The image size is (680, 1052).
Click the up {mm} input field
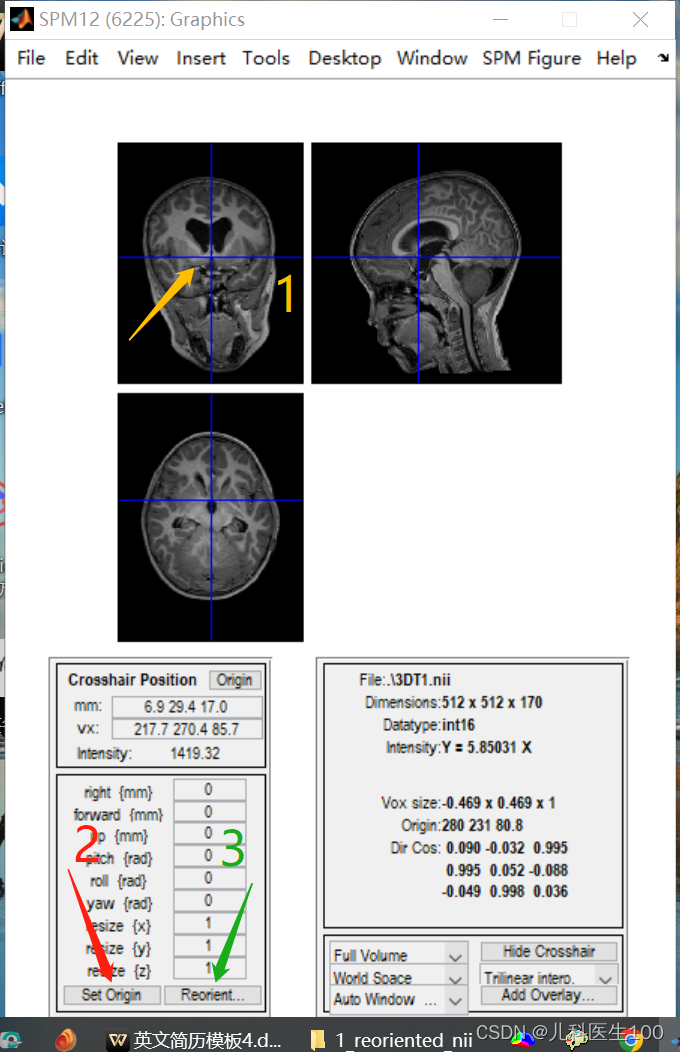pos(209,833)
